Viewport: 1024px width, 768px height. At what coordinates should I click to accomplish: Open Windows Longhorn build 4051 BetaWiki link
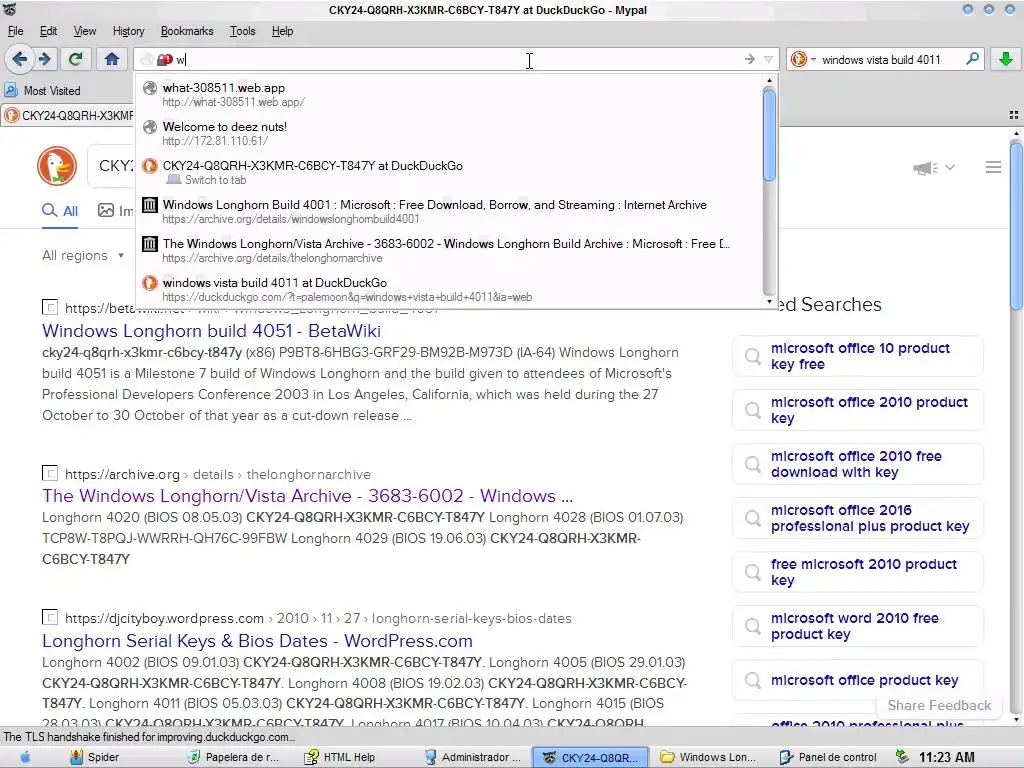pyautogui.click(x=211, y=330)
